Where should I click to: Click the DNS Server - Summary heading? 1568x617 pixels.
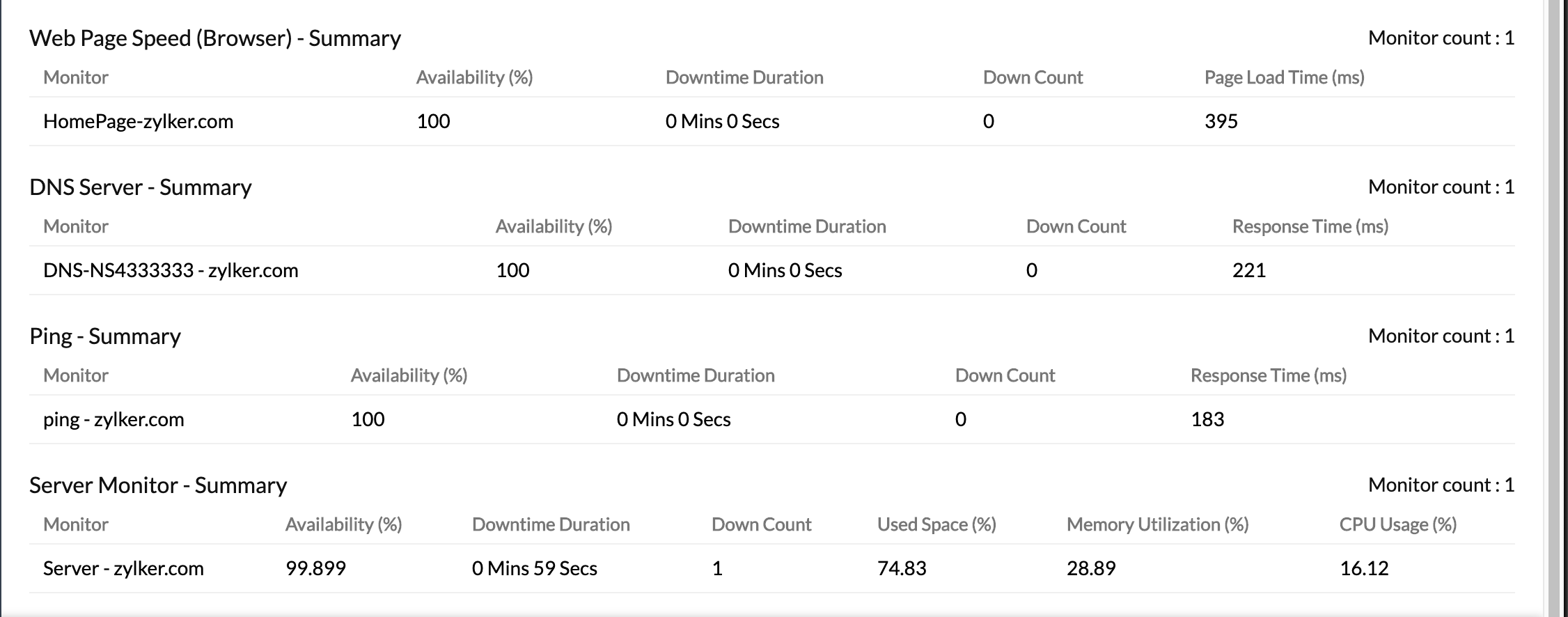pyautogui.click(x=141, y=187)
